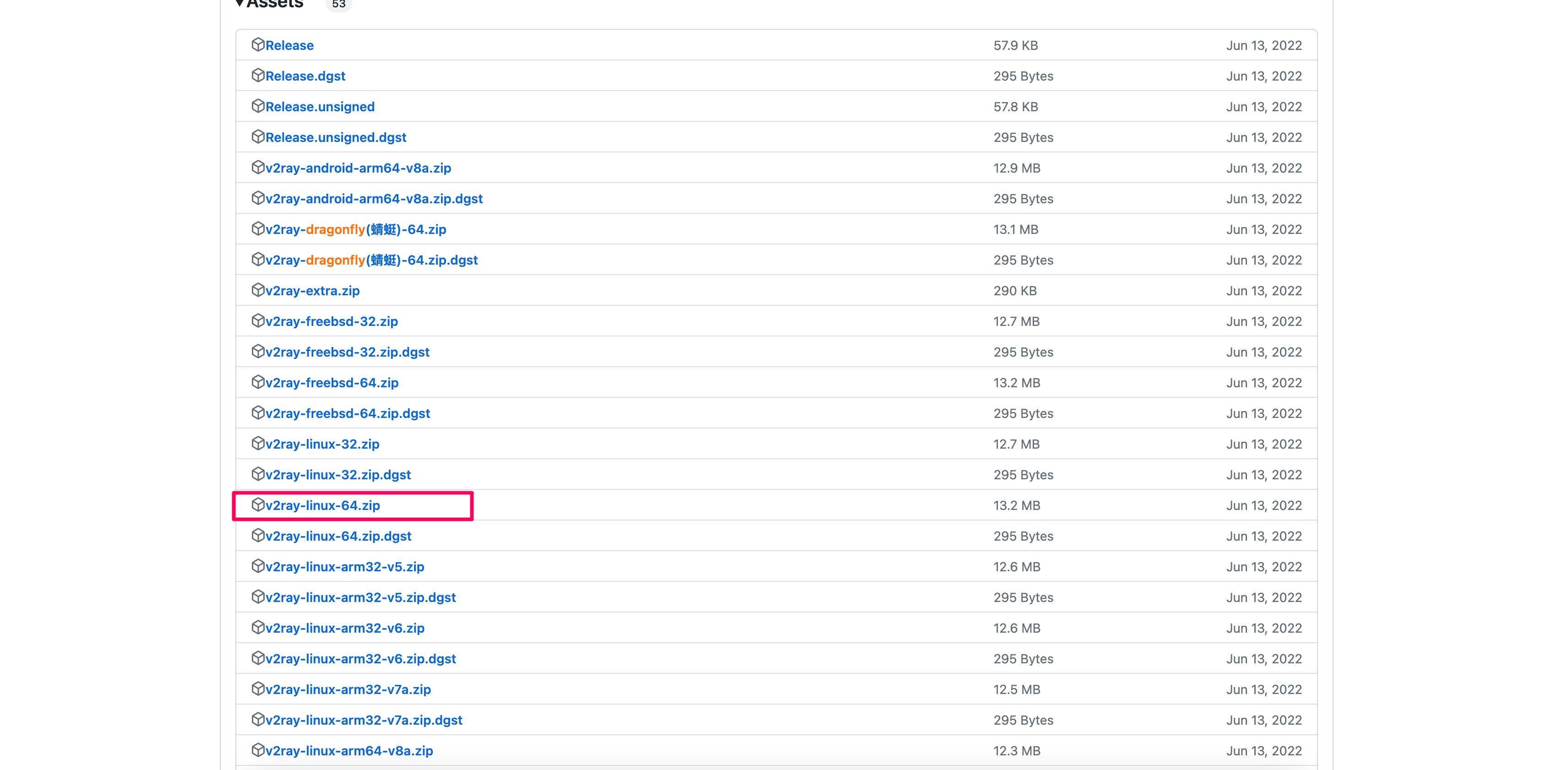
Task: Click Jun 13, 2022 date in v2ray-linux-64.zip row
Action: pyautogui.click(x=1263, y=506)
